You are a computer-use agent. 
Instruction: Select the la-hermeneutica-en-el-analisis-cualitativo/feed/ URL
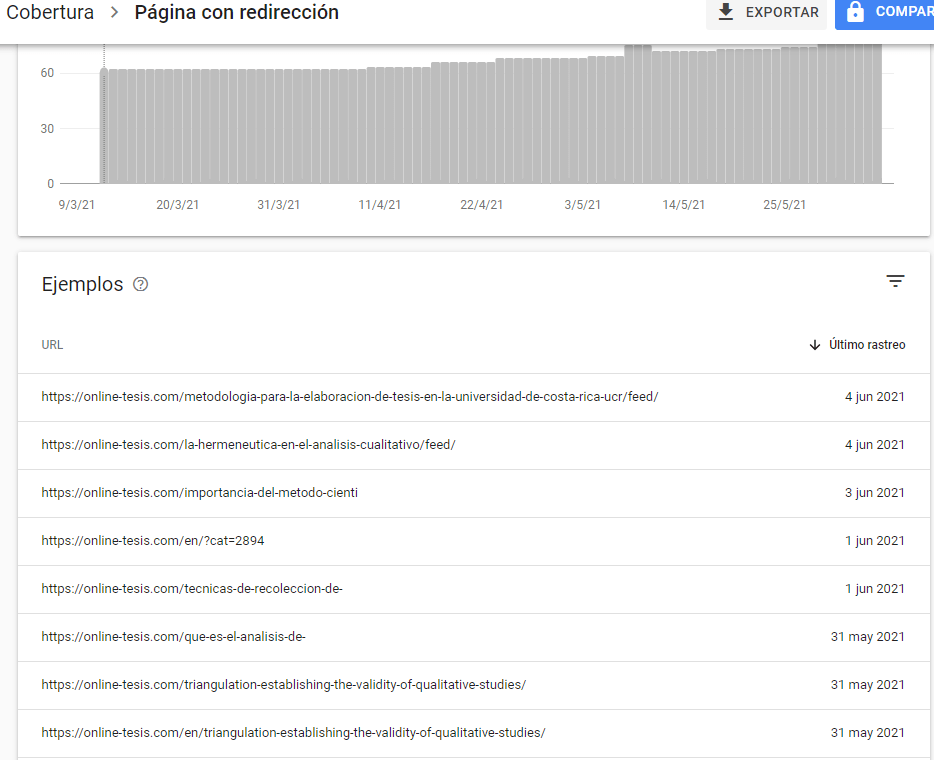(x=248, y=445)
